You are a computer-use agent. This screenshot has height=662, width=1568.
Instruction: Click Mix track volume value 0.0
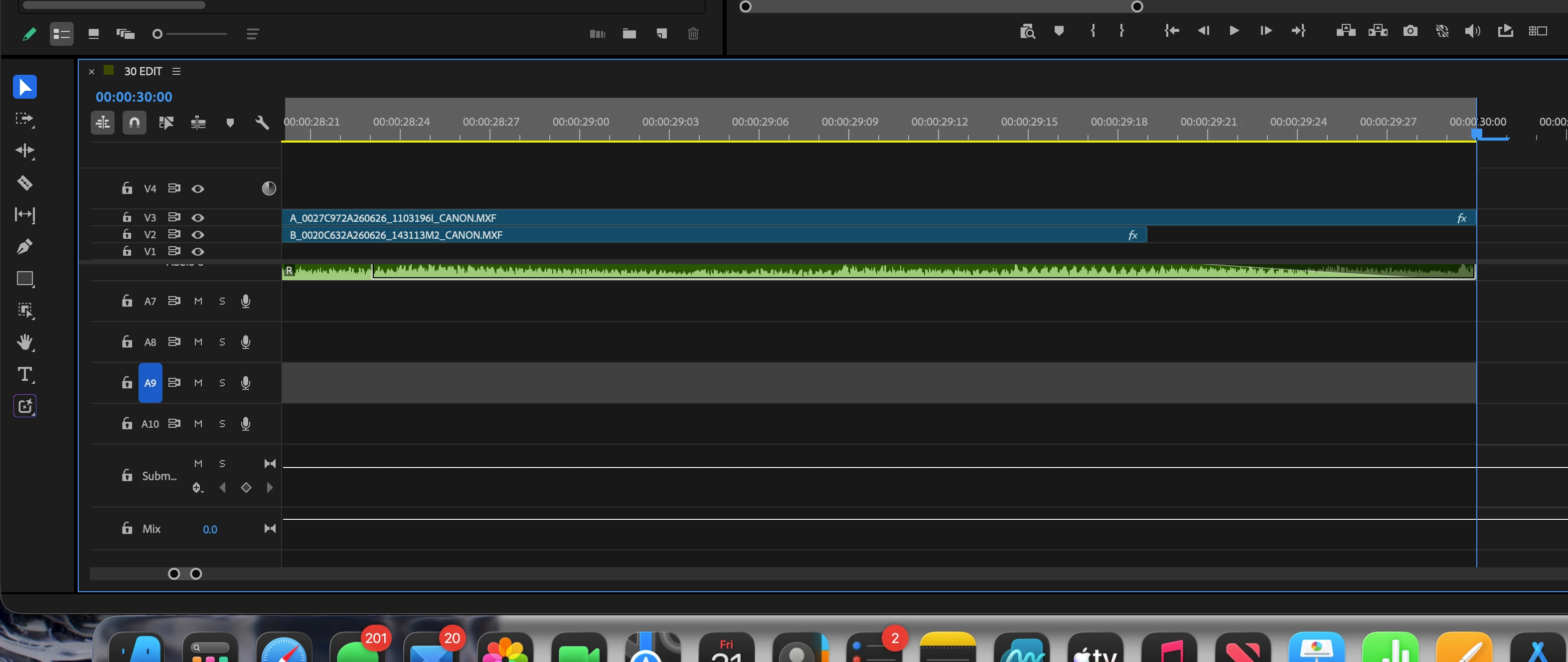tap(210, 529)
